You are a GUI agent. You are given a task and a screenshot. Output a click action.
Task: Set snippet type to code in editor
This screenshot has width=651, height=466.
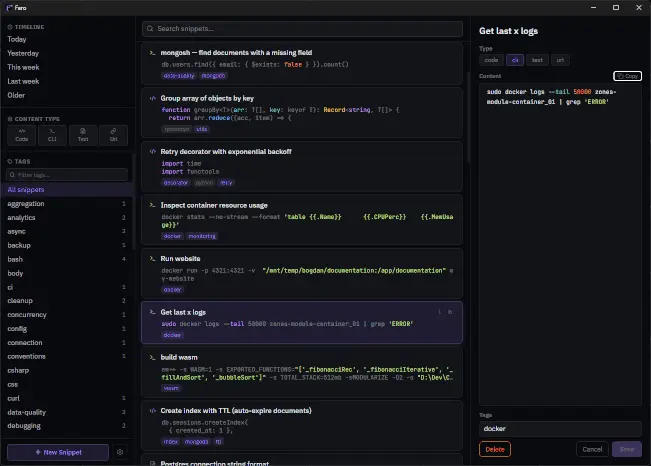pyautogui.click(x=491, y=60)
